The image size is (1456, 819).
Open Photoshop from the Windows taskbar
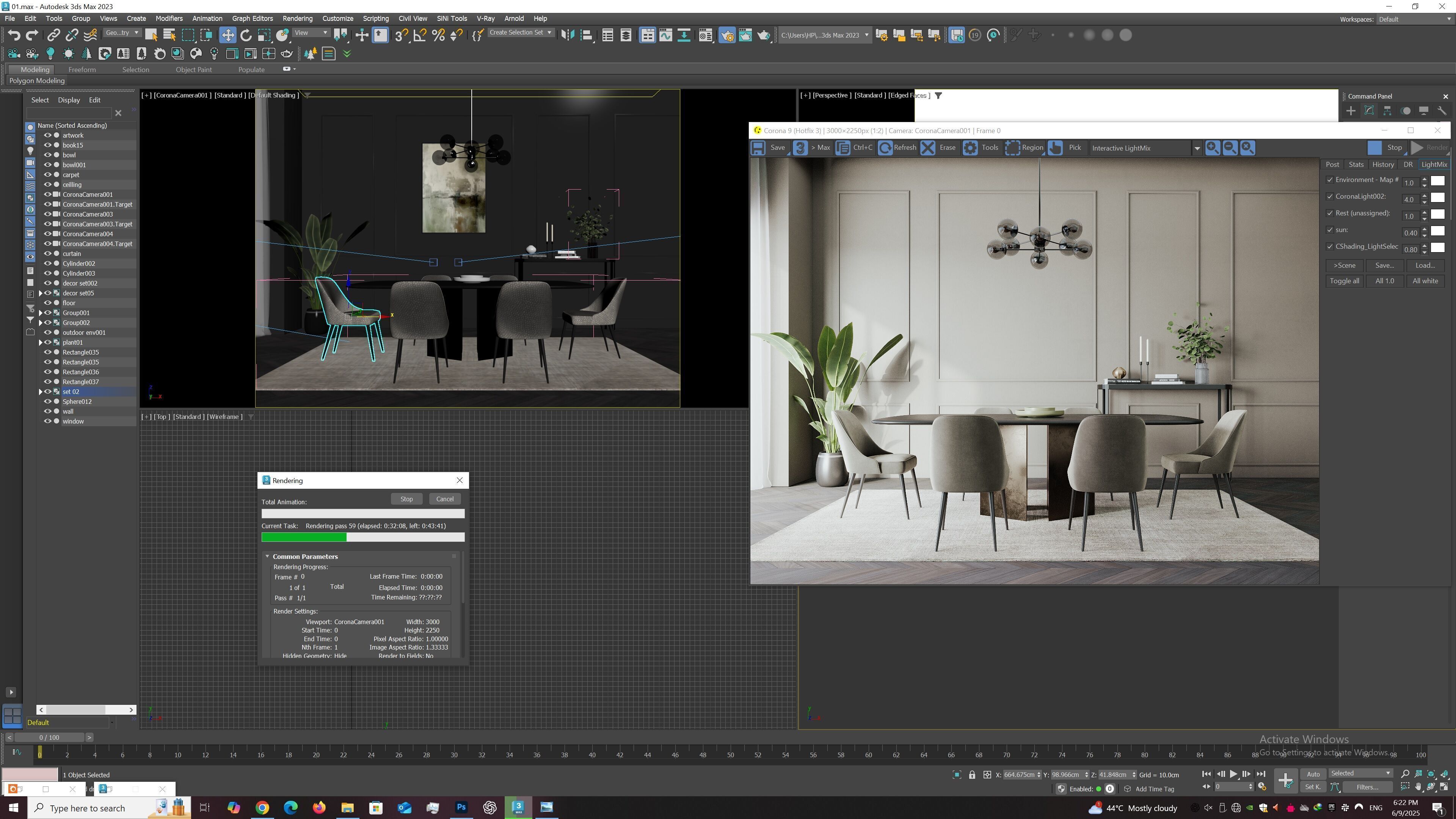tap(461, 808)
